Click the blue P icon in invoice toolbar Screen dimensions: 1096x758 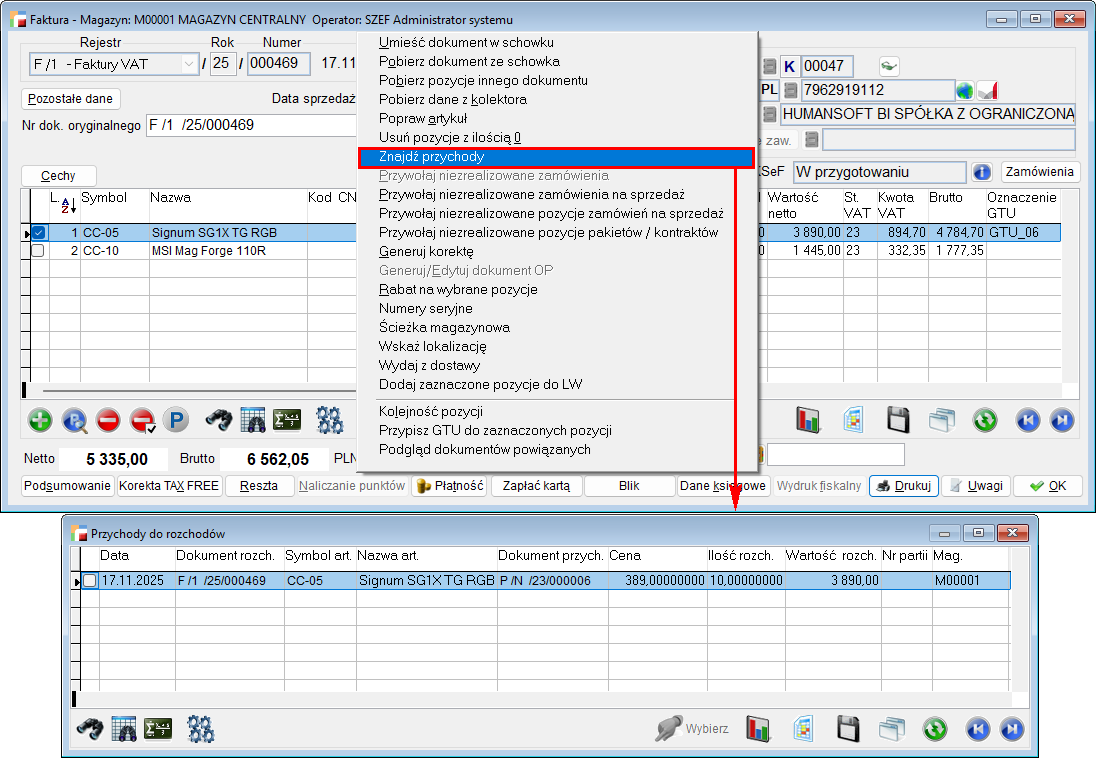tap(176, 420)
